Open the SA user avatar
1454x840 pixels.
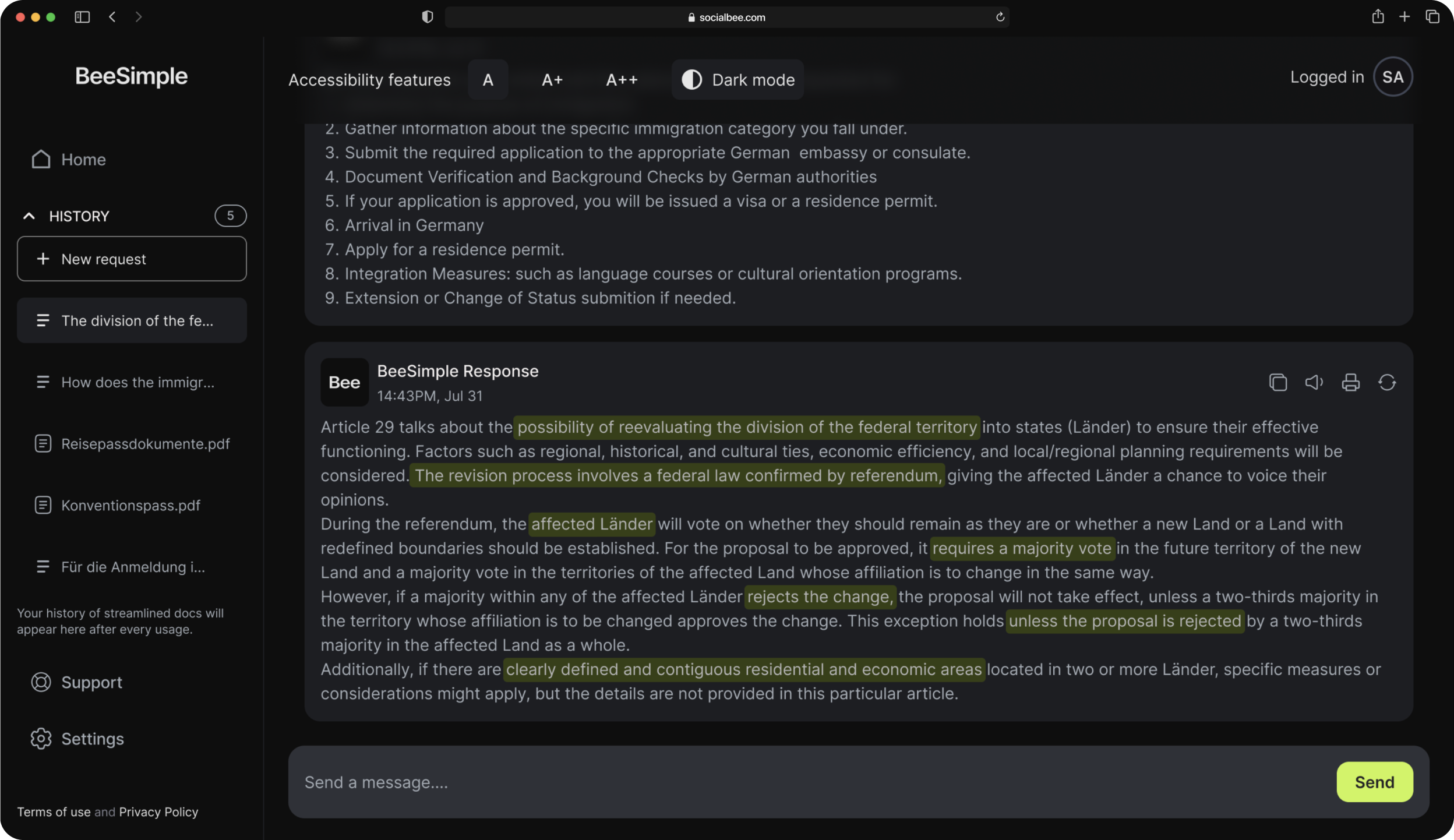1392,77
